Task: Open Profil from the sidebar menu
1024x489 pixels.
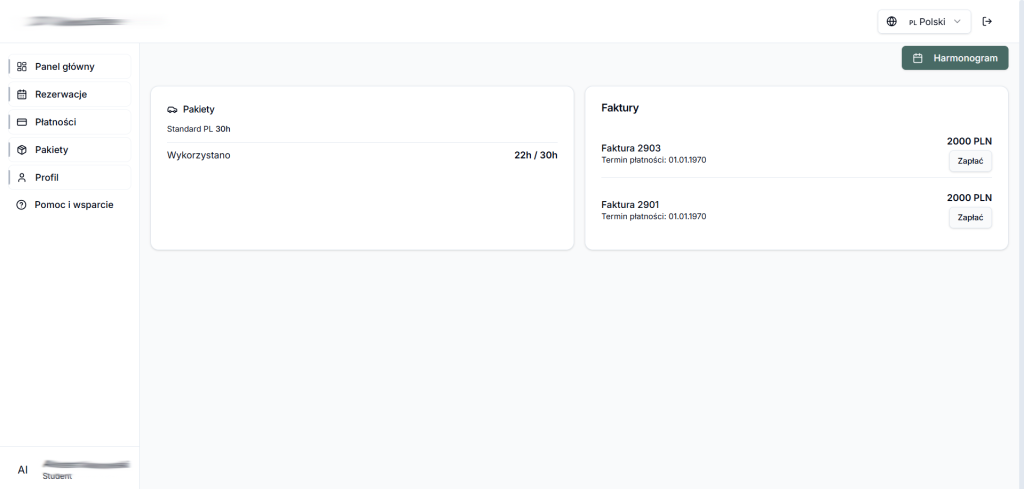Action: coord(47,177)
